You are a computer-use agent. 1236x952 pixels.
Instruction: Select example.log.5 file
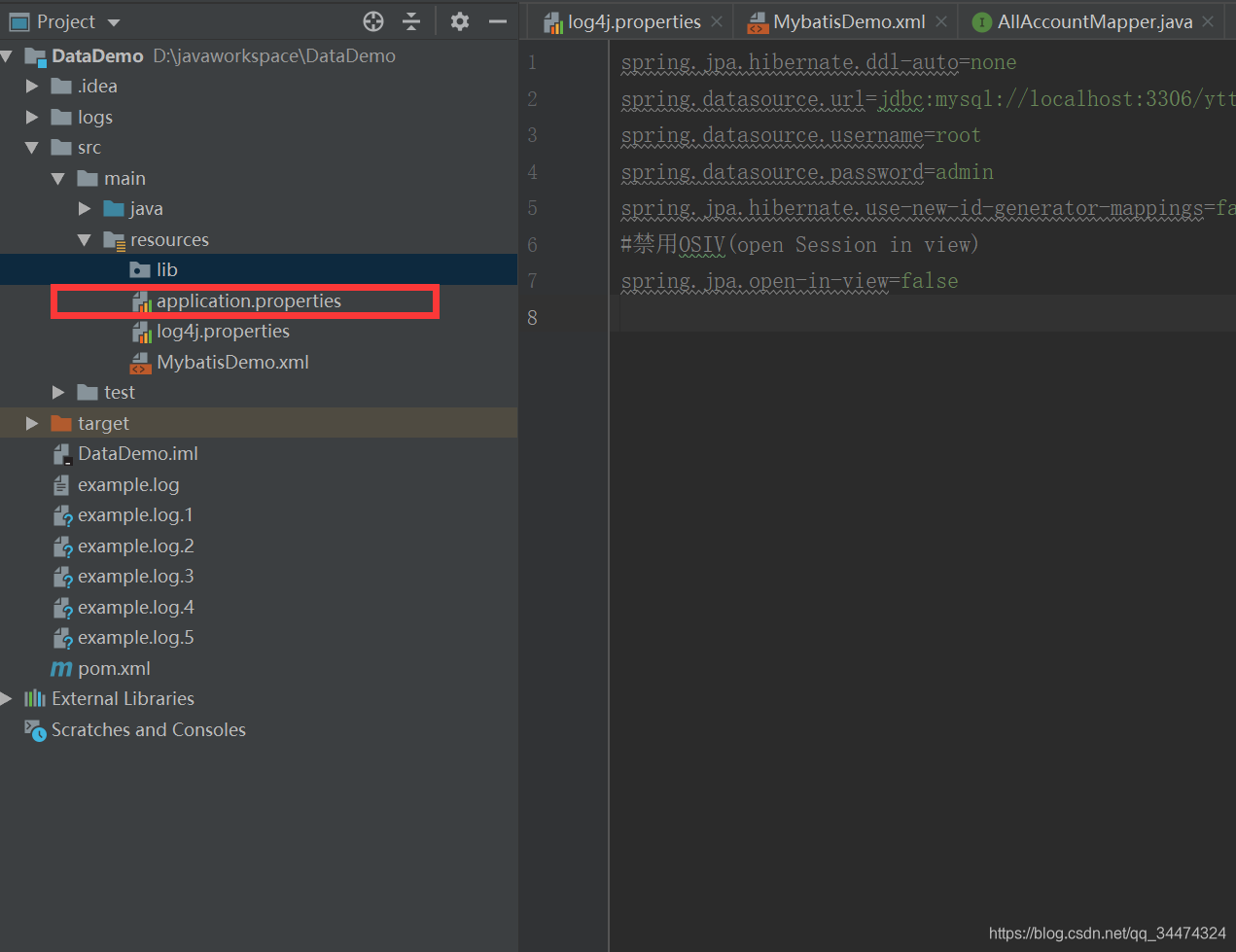click(x=136, y=638)
